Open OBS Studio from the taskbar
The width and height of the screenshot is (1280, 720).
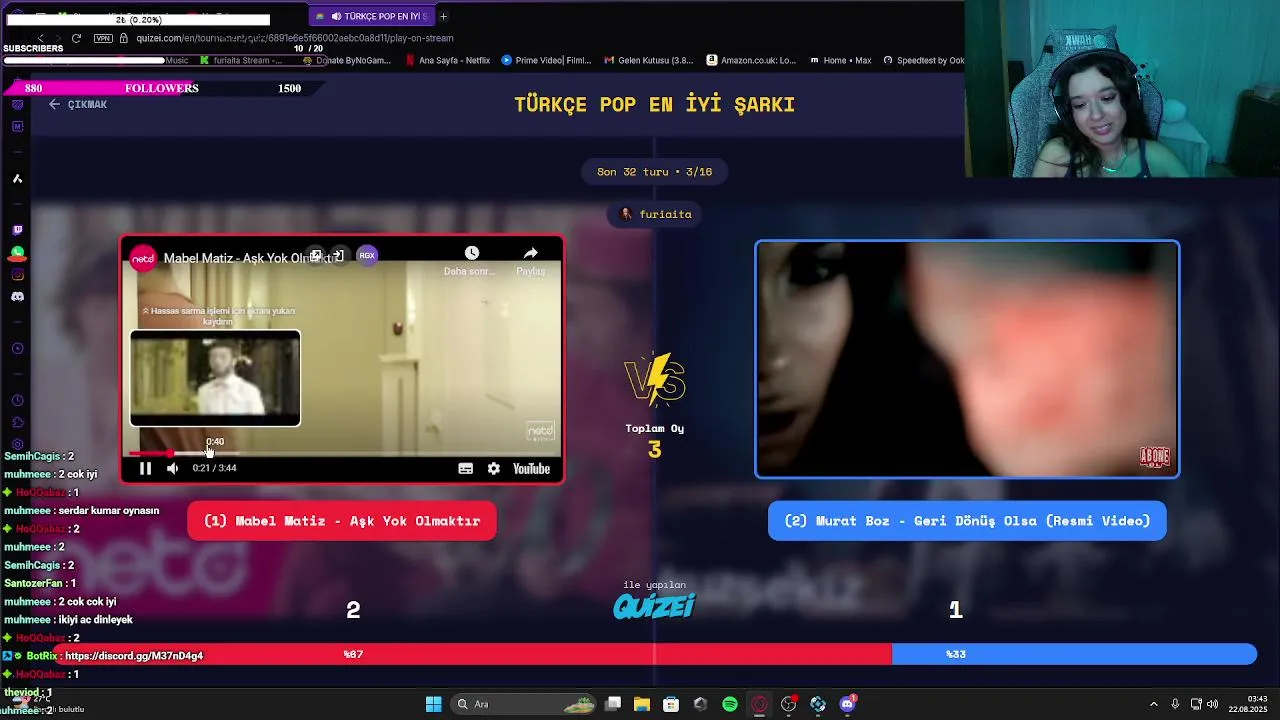[x=789, y=704]
